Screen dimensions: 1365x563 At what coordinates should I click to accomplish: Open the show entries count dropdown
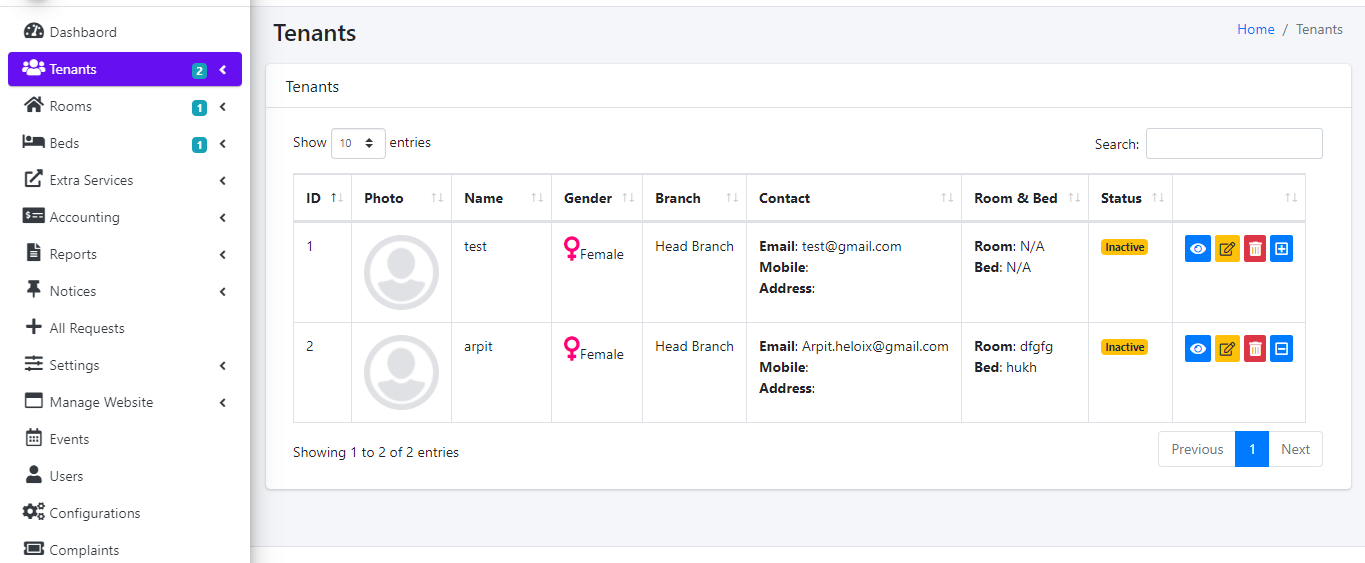pos(358,143)
